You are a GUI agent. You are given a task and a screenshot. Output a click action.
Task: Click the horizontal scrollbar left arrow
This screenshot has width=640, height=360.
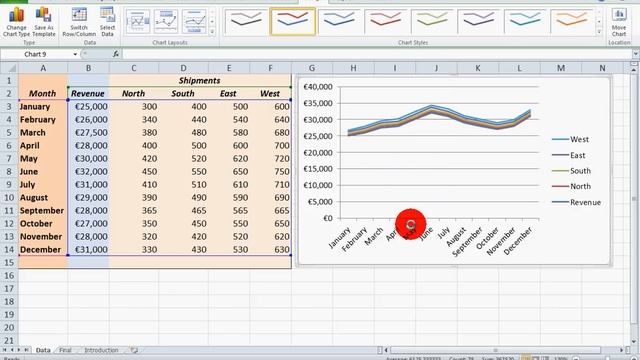pyautogui.click(x=386, y=350)
